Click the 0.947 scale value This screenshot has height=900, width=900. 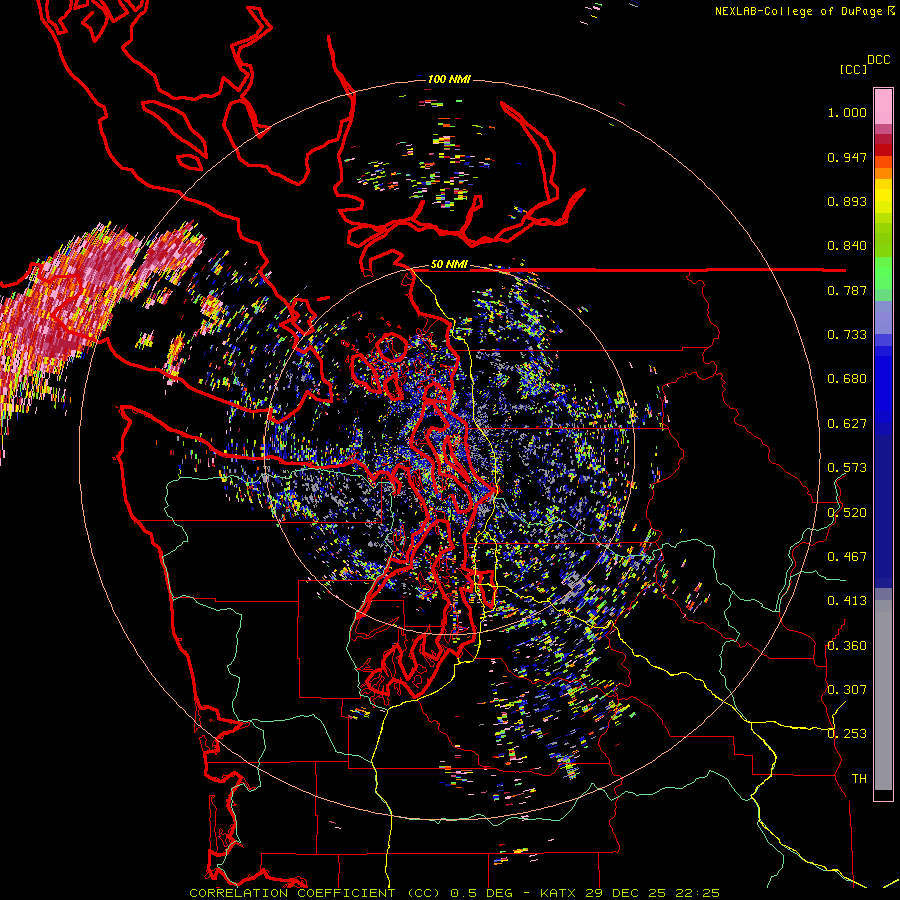click(x=847, y=157)
